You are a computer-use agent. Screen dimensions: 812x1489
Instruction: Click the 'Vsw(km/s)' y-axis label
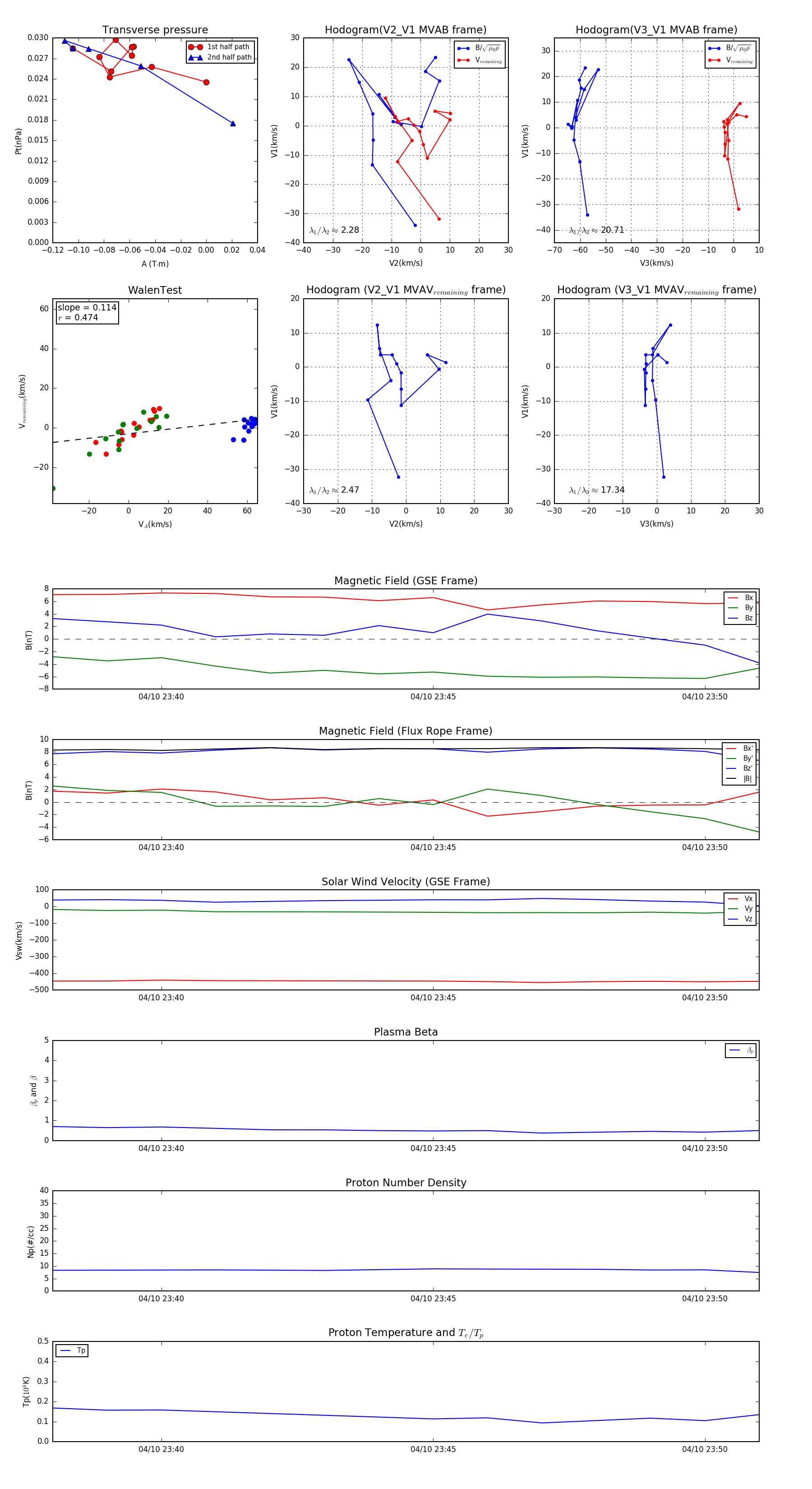click(x=18, y=940)
